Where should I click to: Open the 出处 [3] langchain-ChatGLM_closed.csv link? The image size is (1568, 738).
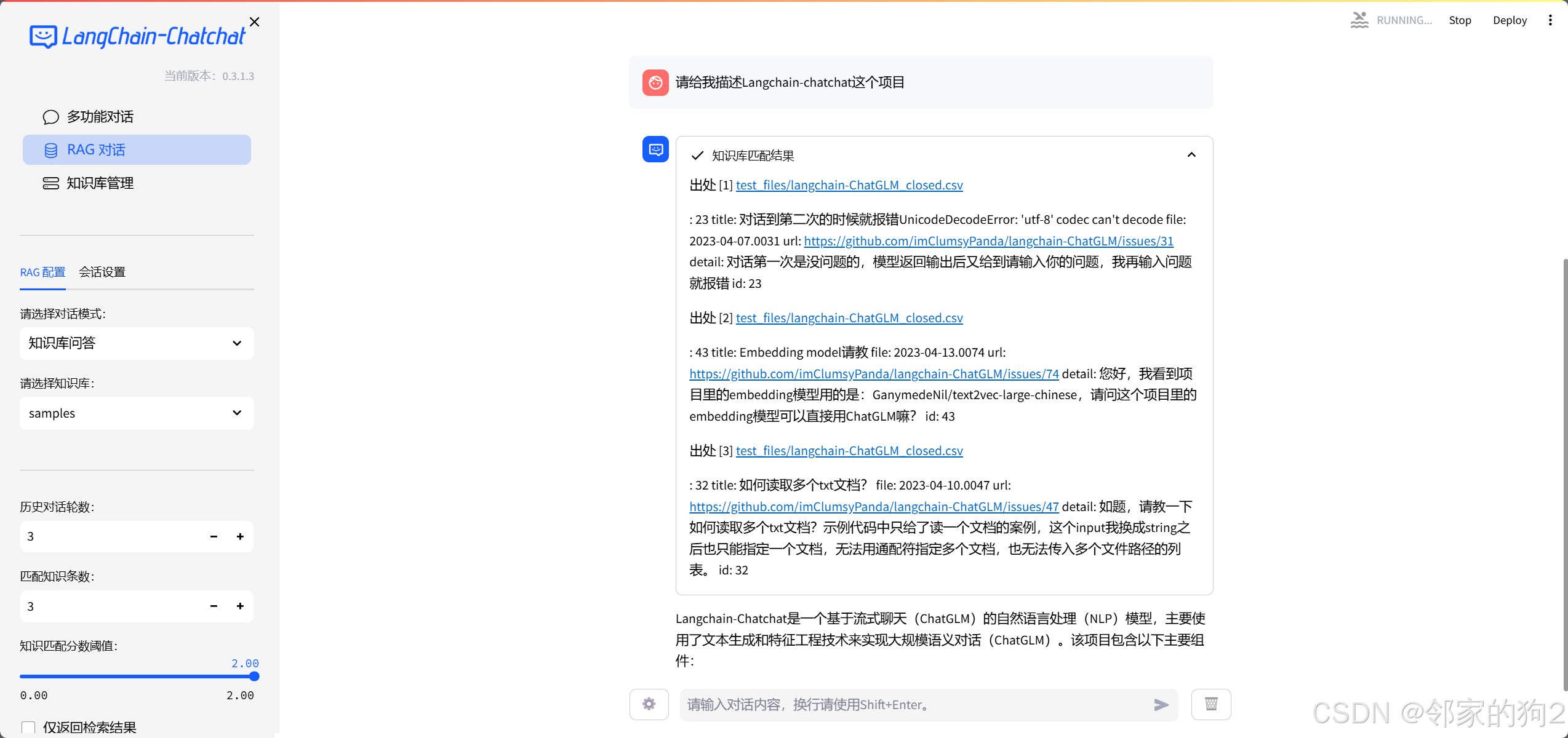coord(849,451)
